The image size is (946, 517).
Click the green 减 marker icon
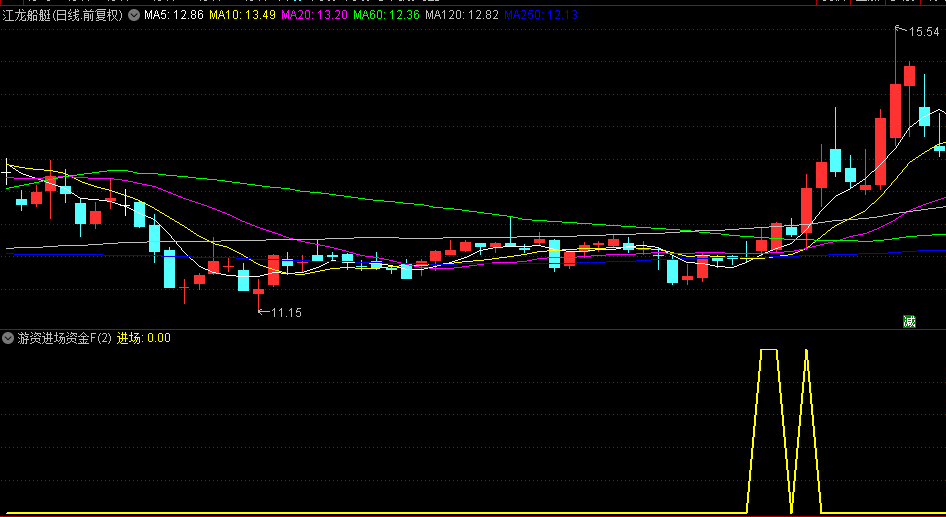click(x=909, y=322)
